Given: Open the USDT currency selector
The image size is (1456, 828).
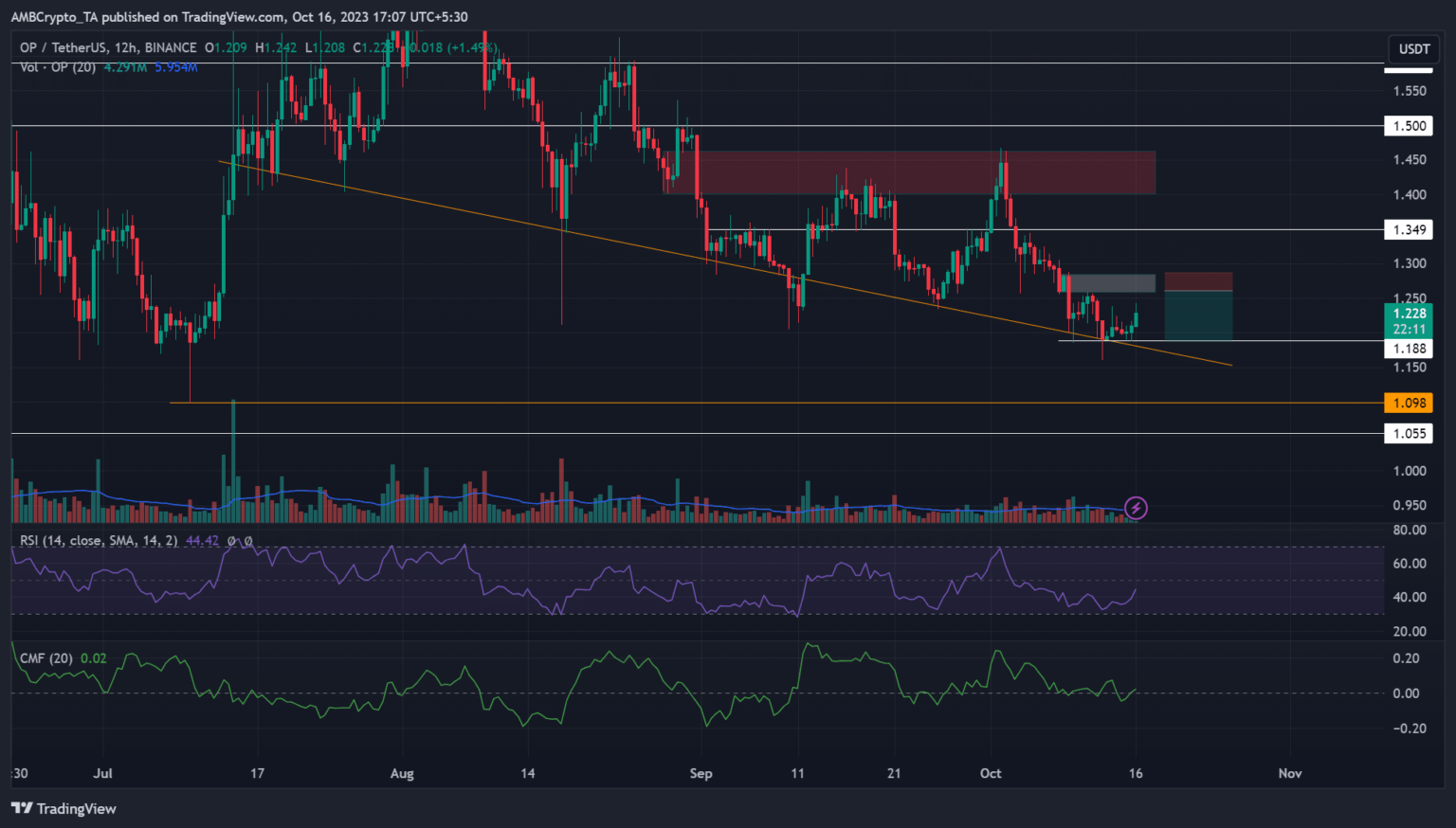Looking at the screenshot, I should (x=1413, y=49).
